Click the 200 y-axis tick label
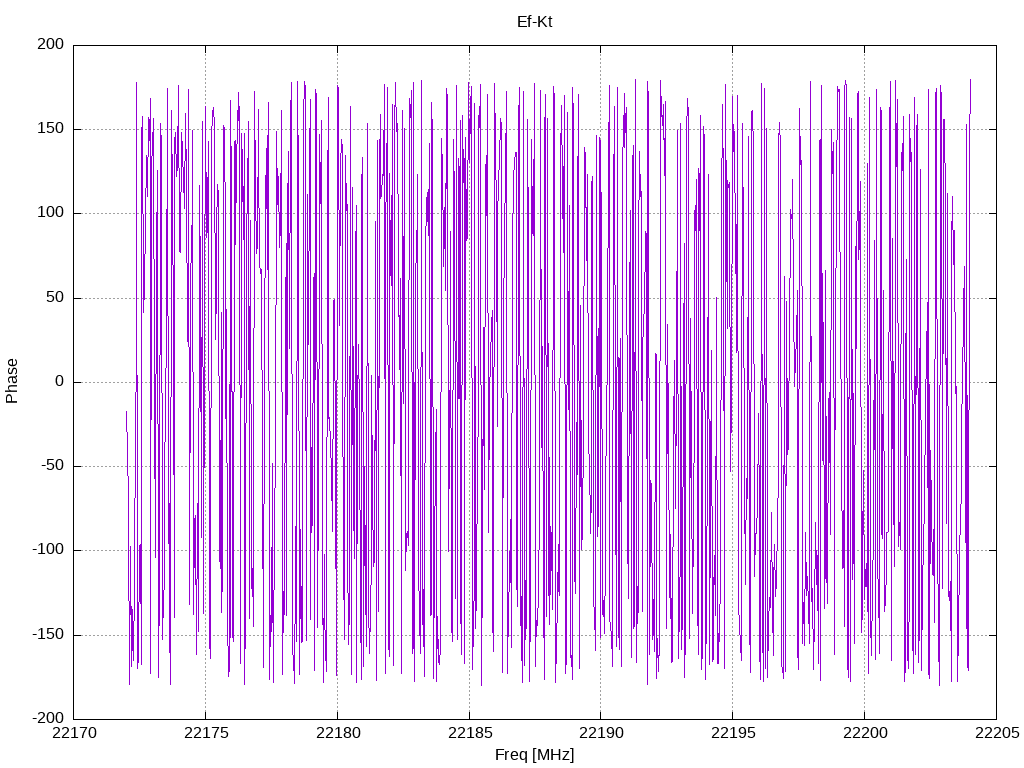 pos(51,44)
